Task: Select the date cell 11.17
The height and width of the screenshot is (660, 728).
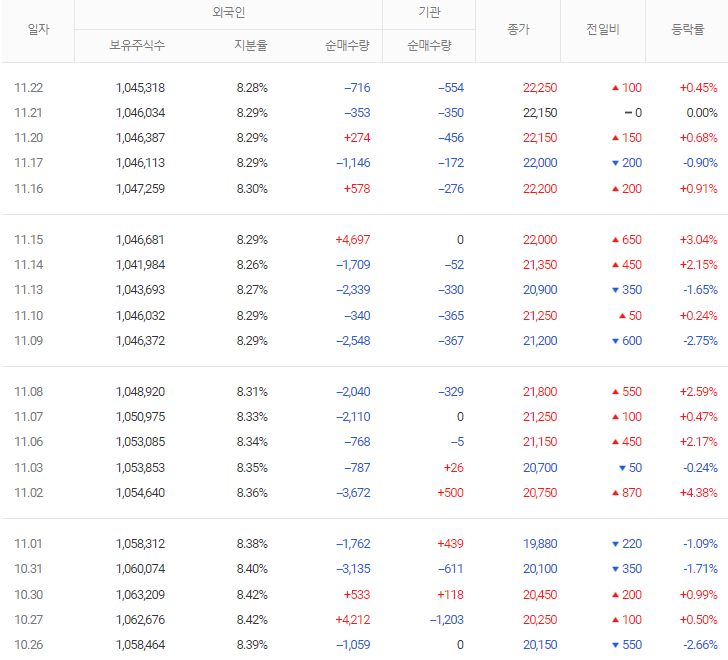Action: click(x=29, y=163)
